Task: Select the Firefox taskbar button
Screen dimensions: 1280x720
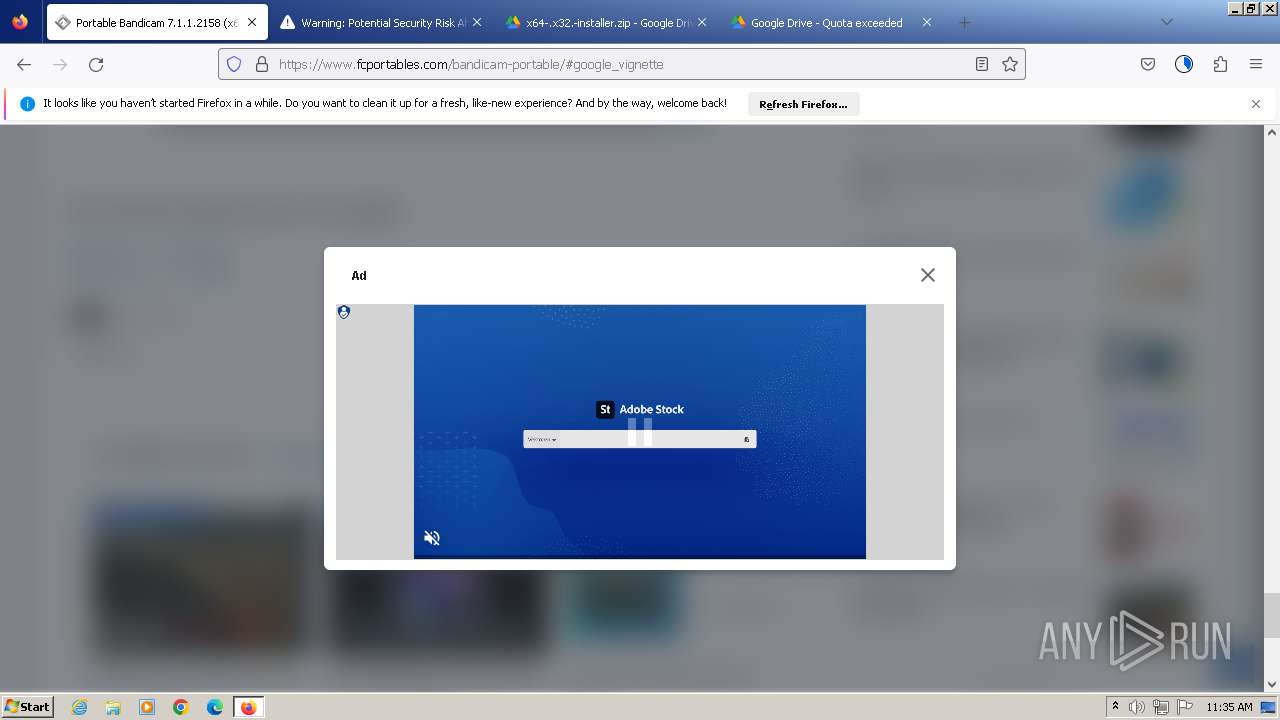Action: [x=249, y=707]
